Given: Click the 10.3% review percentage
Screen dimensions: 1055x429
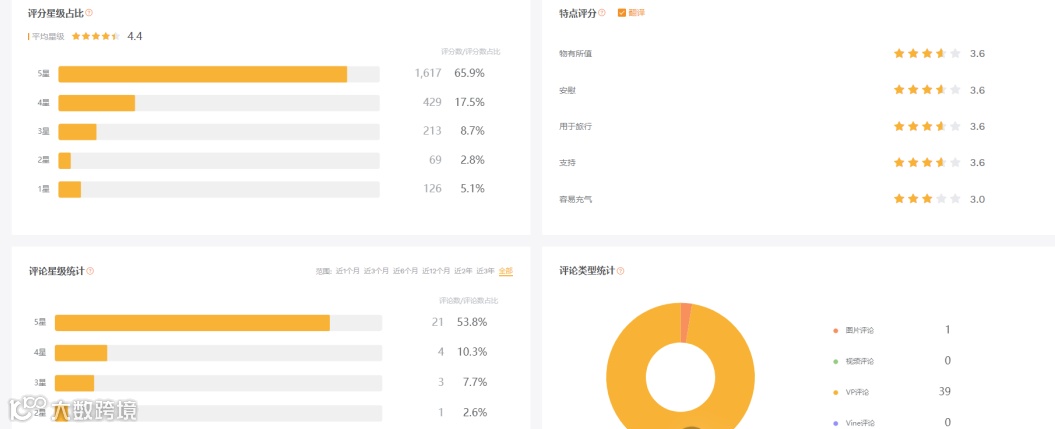Looking at the screenshot, I should pyautogui.click(x=472, y=352).
